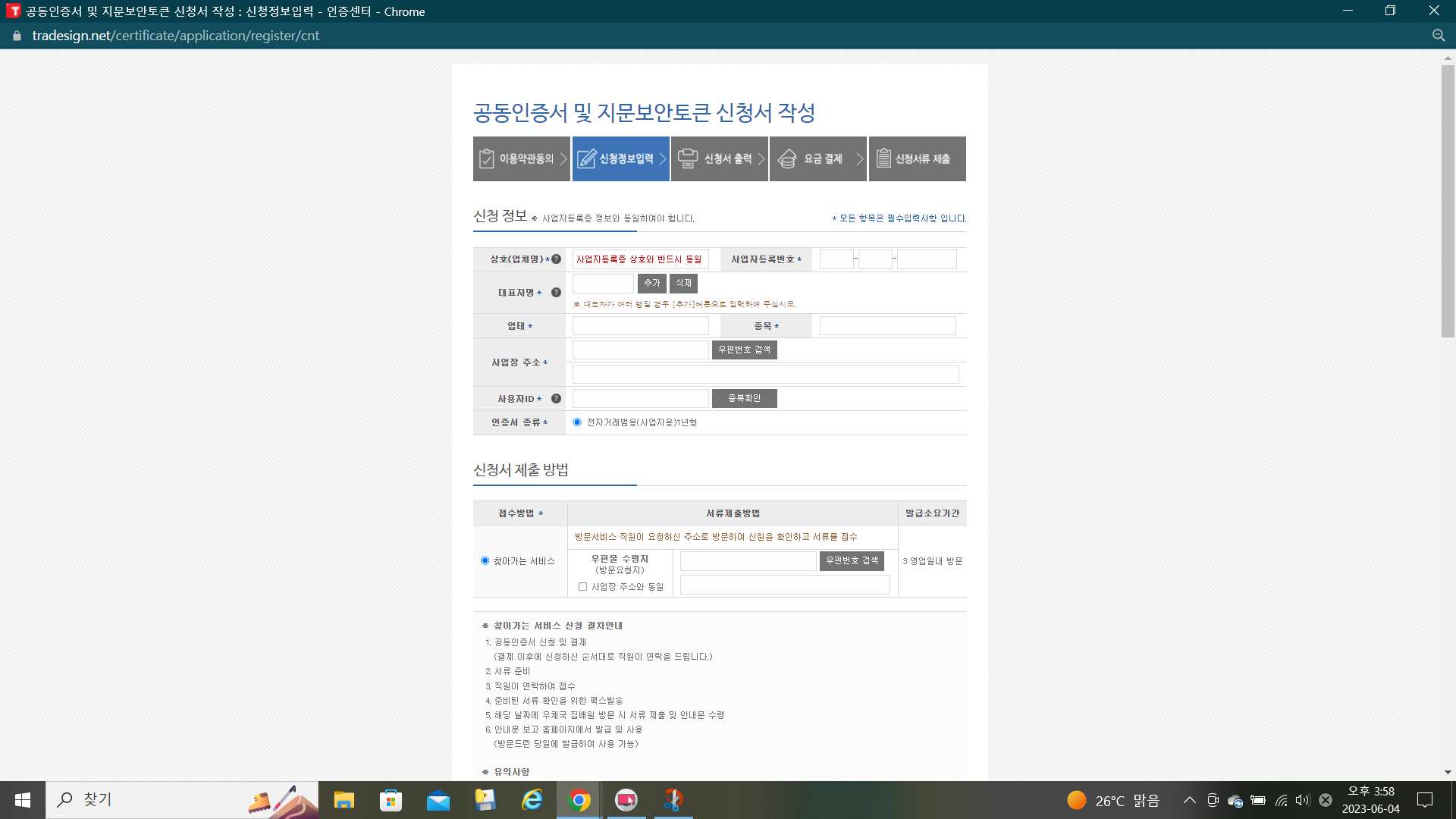Click the help icon next to 상호(업체명)
The height and width of the screenshot is (819, 1456).
[x=556, y=259]
